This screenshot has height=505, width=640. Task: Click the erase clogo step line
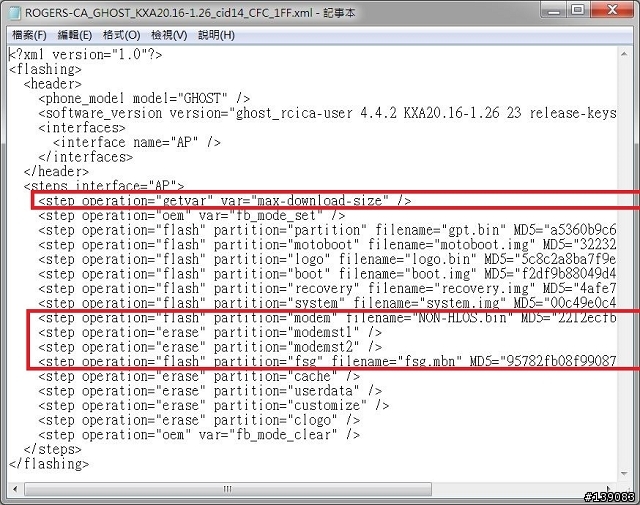point(199,420)
